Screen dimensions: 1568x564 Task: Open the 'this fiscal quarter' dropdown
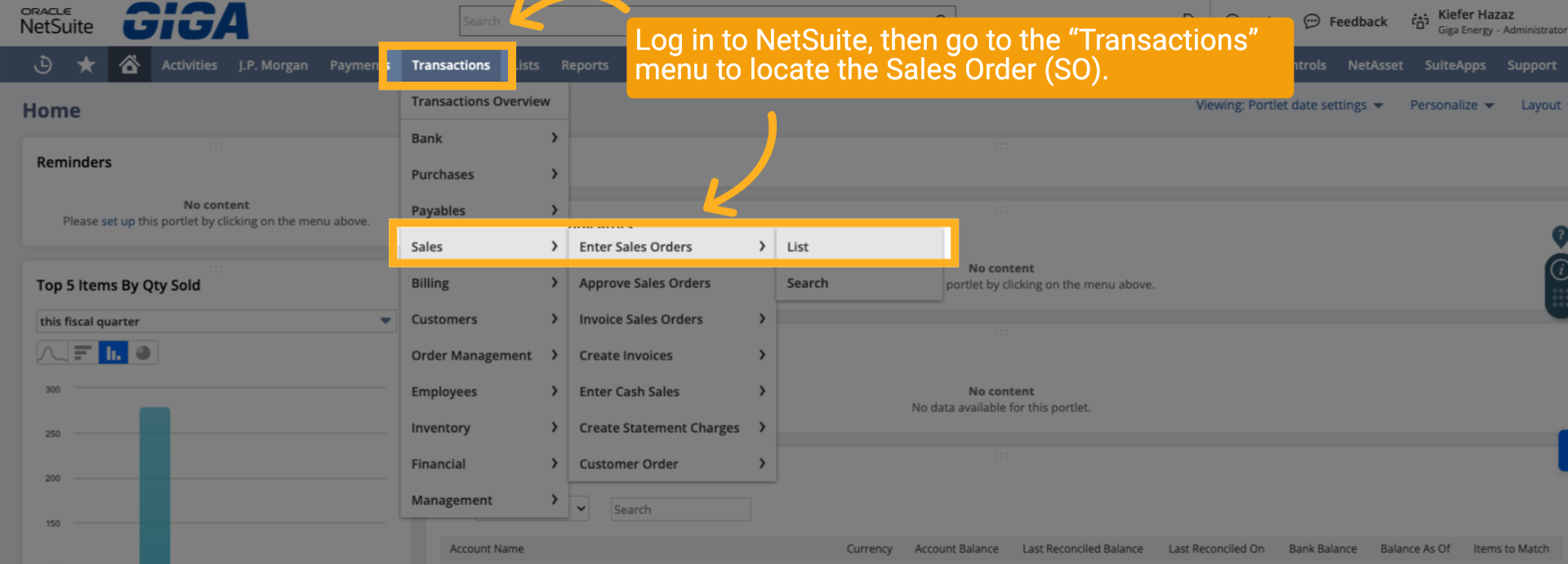tap(216, 321)
